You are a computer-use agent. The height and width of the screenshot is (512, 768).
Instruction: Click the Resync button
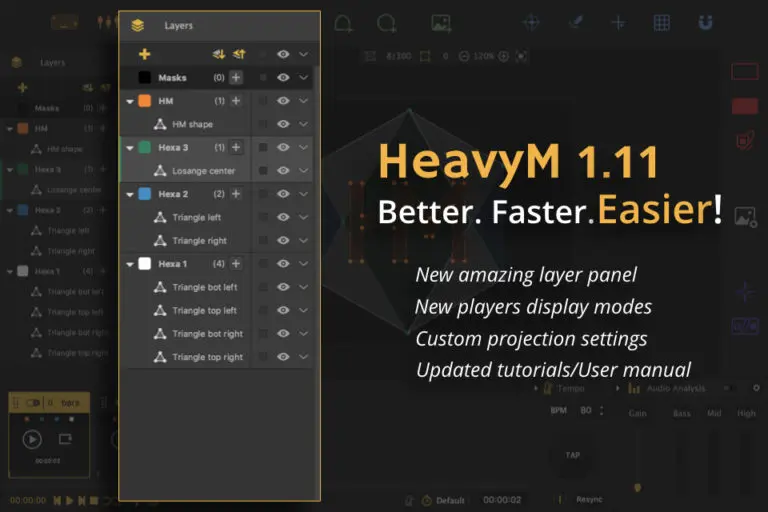(x=589, y=499)
